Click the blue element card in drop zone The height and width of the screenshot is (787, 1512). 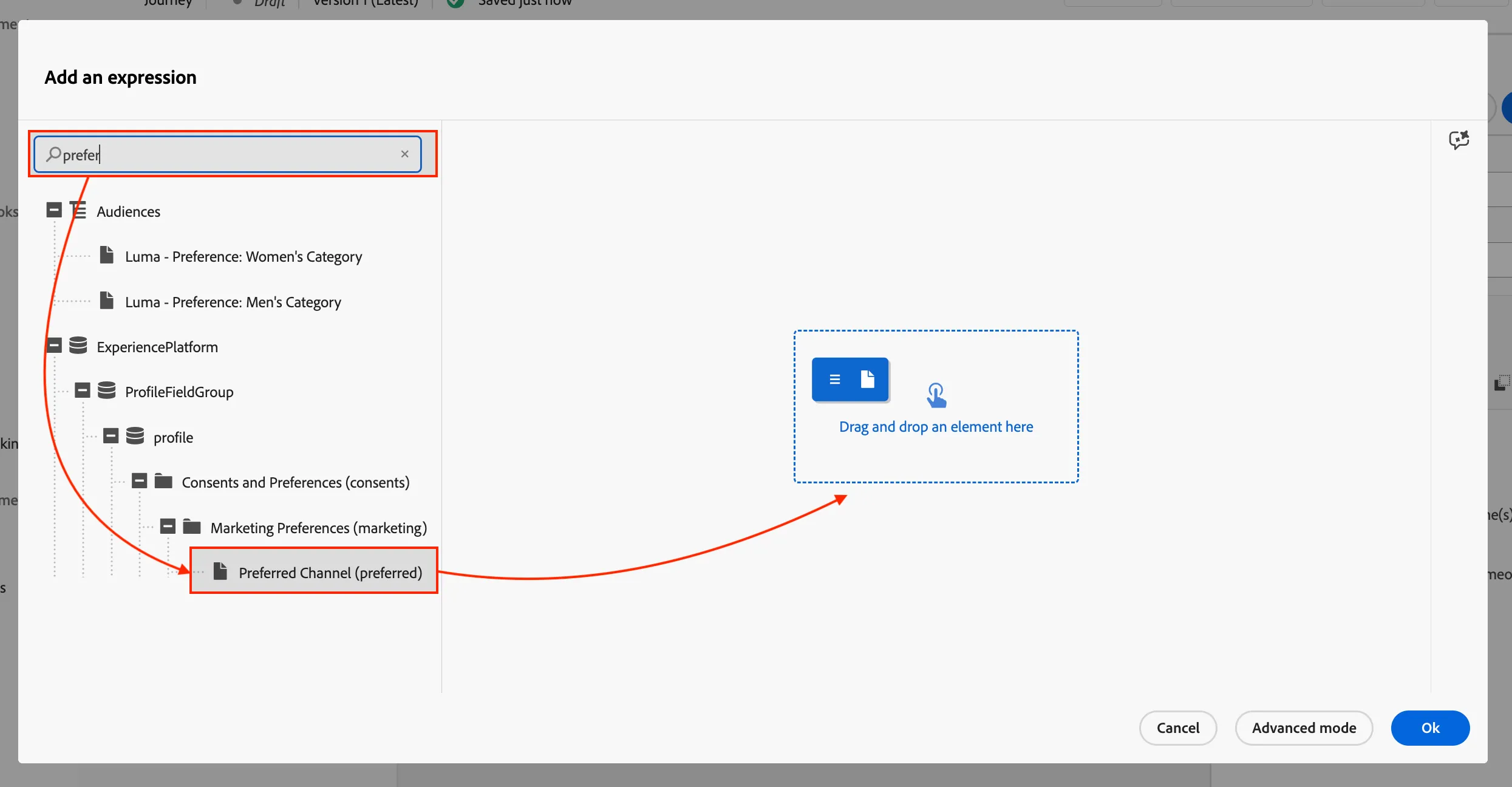pyautogui.click(x=850, y=380)
